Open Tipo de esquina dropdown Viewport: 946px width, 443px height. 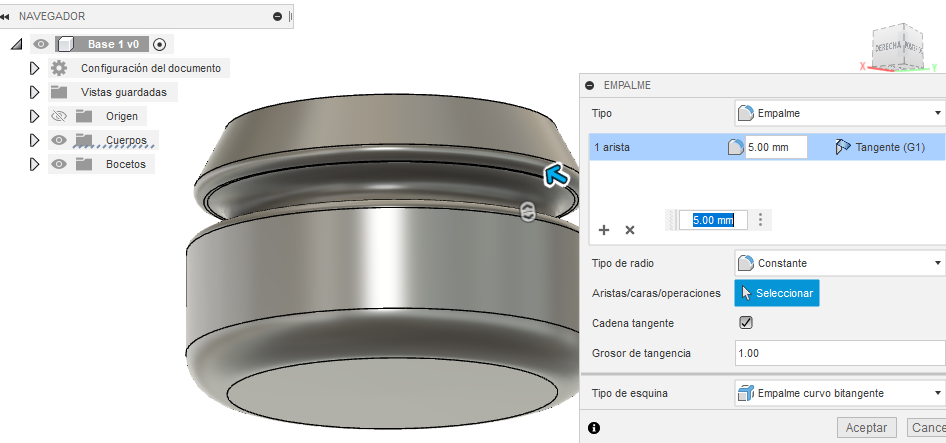tap(840, 393)
